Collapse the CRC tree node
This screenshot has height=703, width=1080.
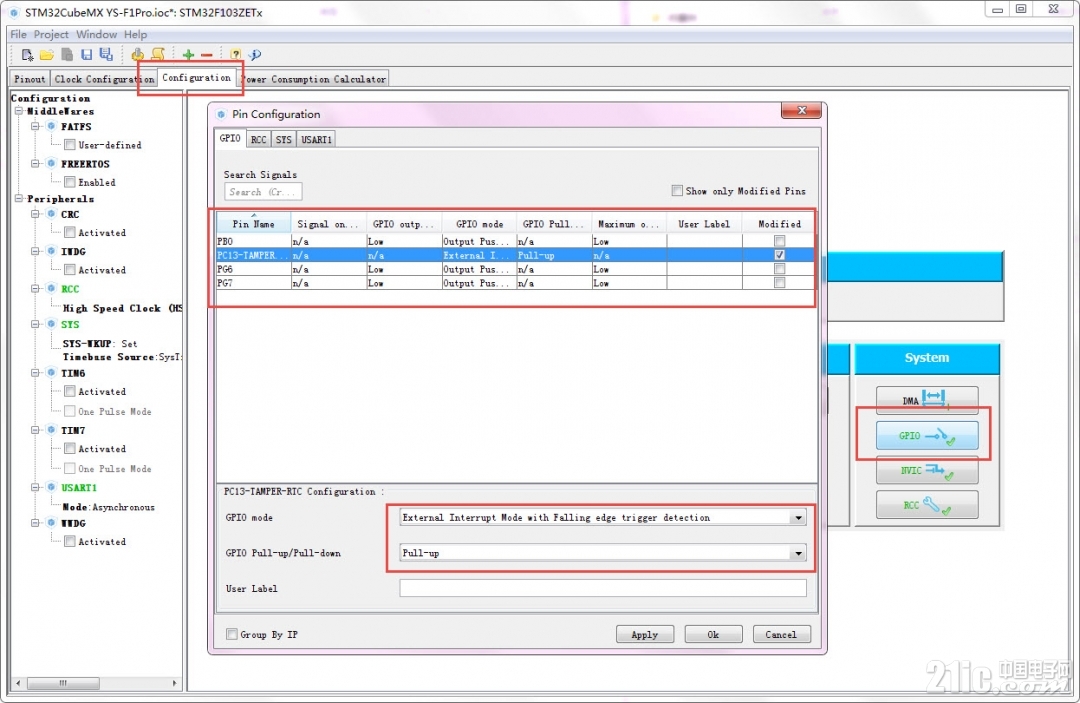(34, 214)
